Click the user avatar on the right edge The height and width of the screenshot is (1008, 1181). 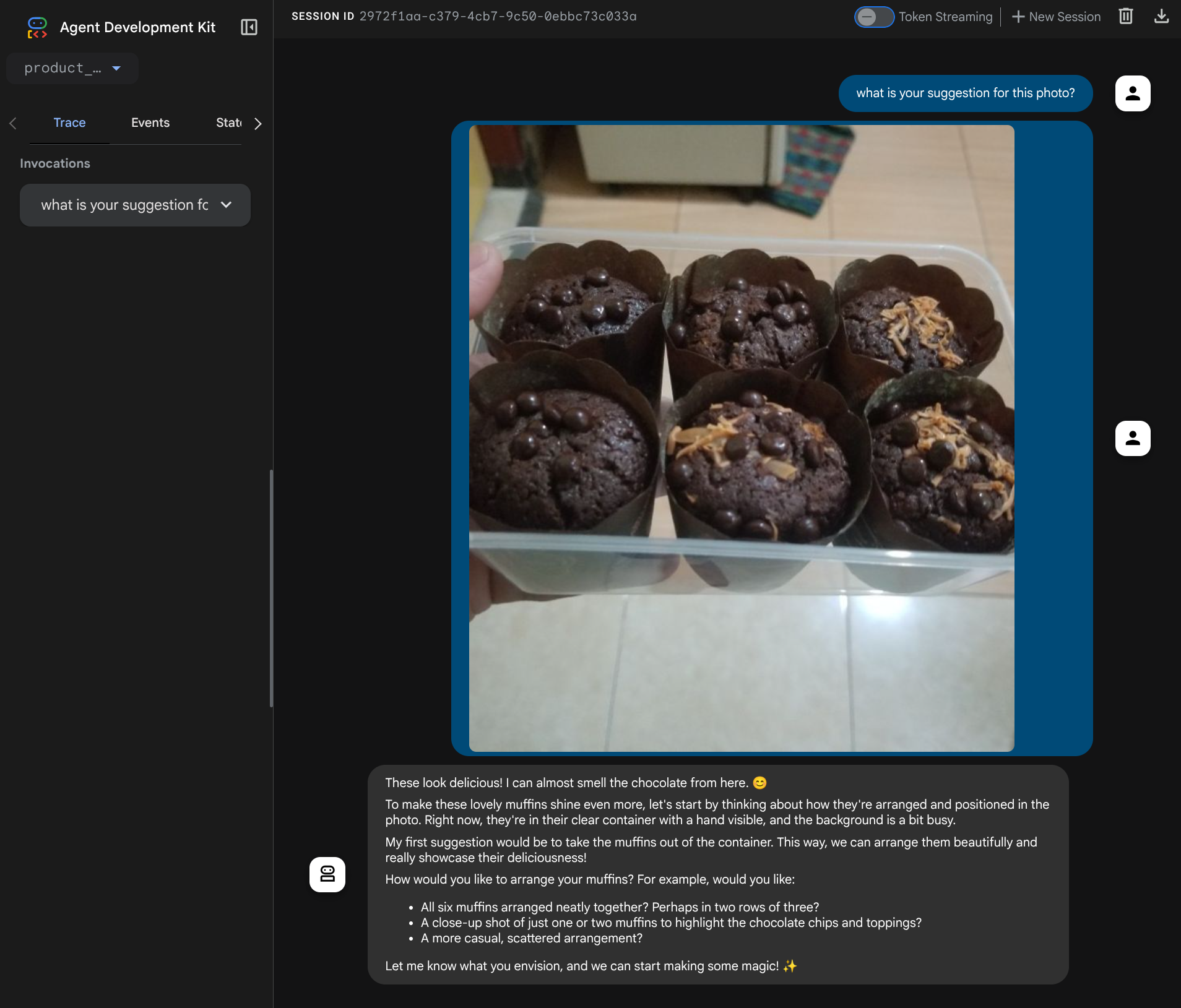click(1132, 438)
